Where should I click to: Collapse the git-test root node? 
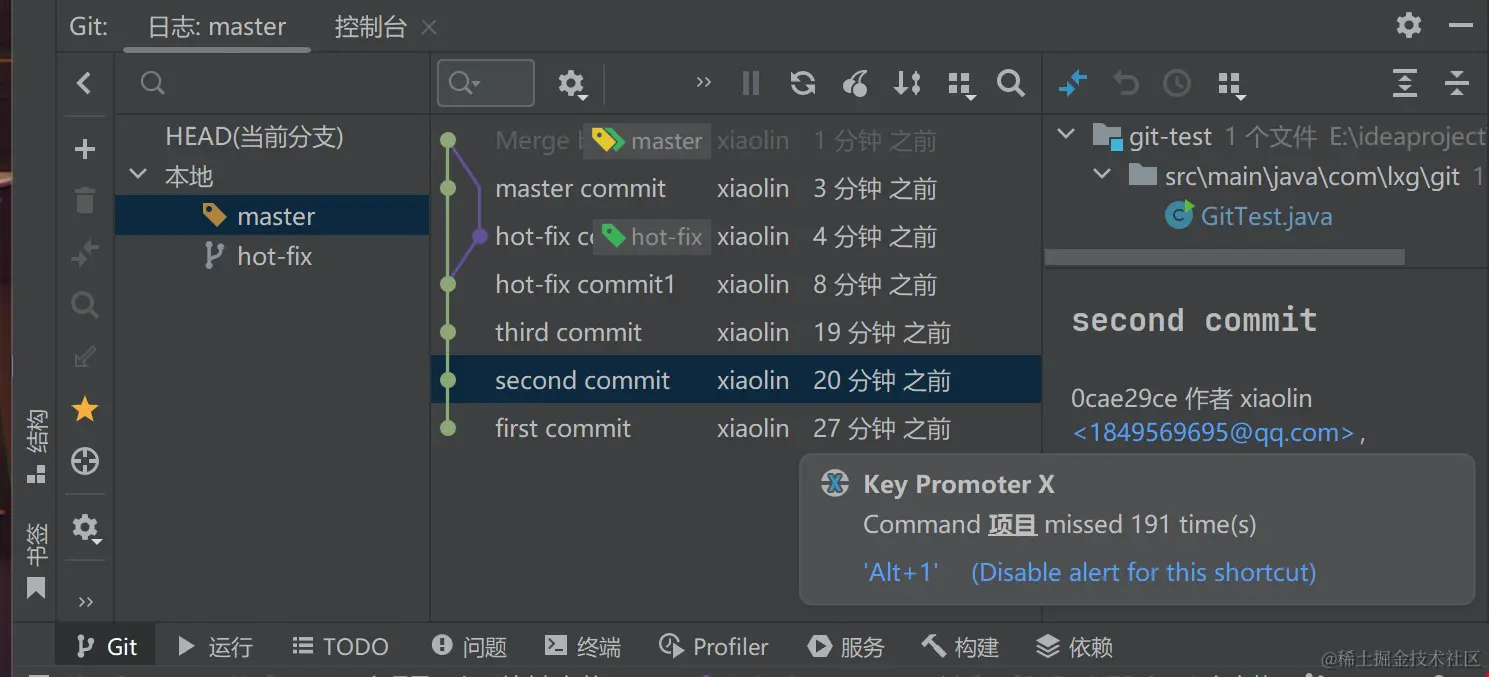click(1067, 134)
